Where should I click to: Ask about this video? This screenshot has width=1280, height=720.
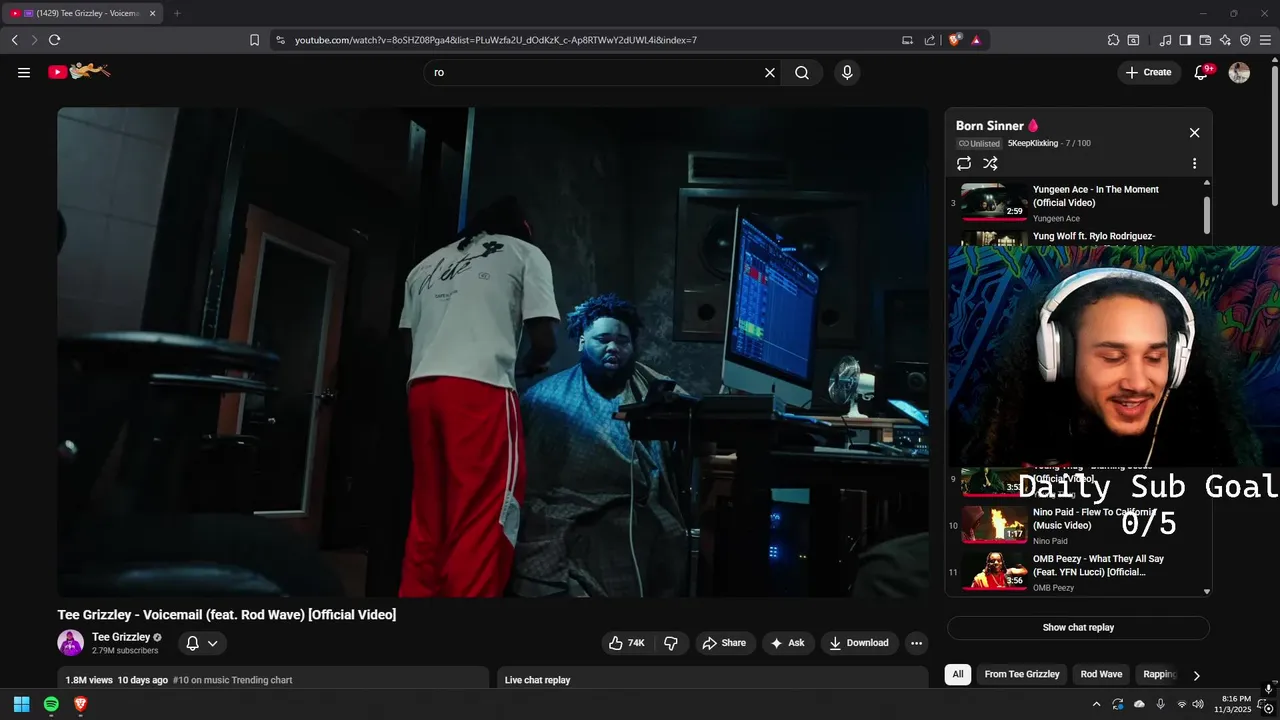[x=788, y=643]
